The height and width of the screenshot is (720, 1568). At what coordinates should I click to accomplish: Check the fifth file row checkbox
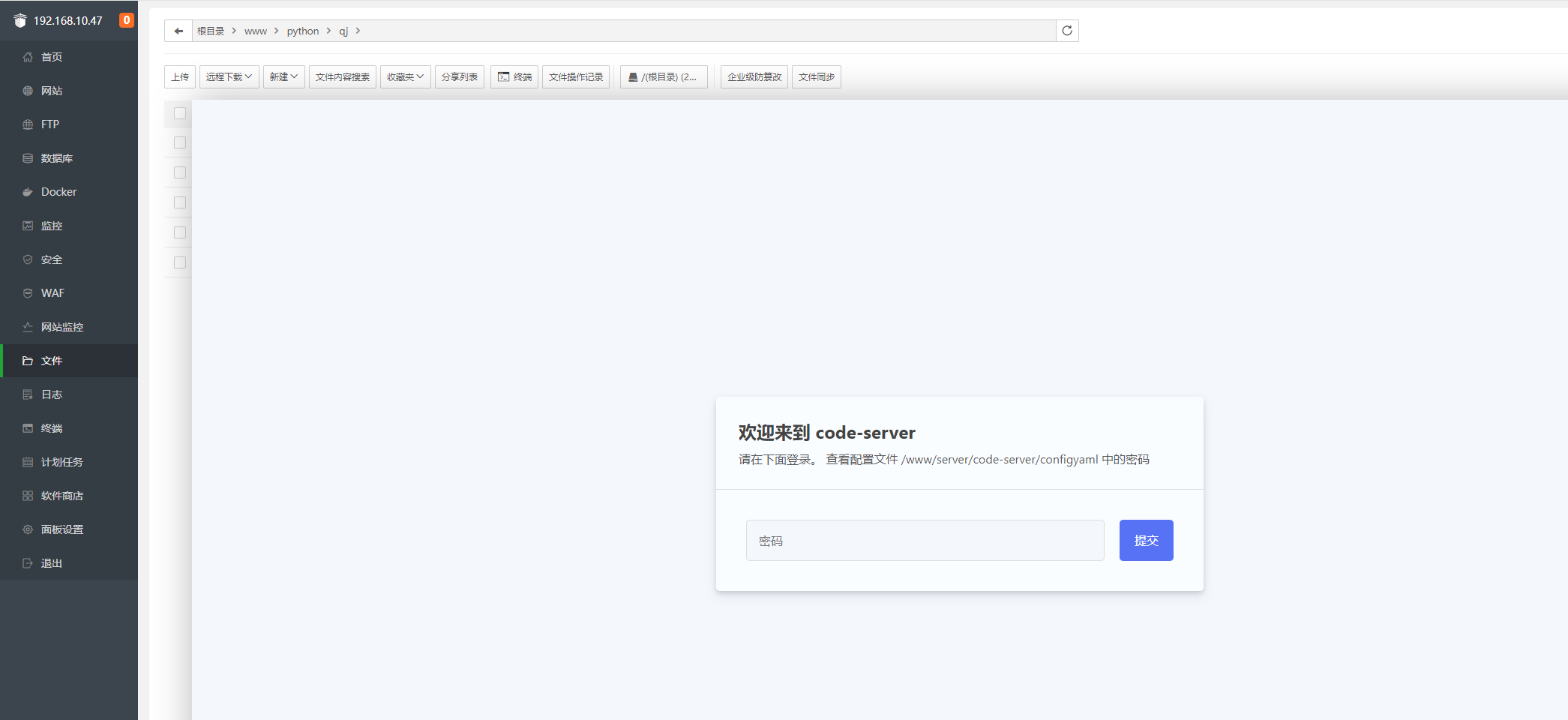click(x=180, y=232)
